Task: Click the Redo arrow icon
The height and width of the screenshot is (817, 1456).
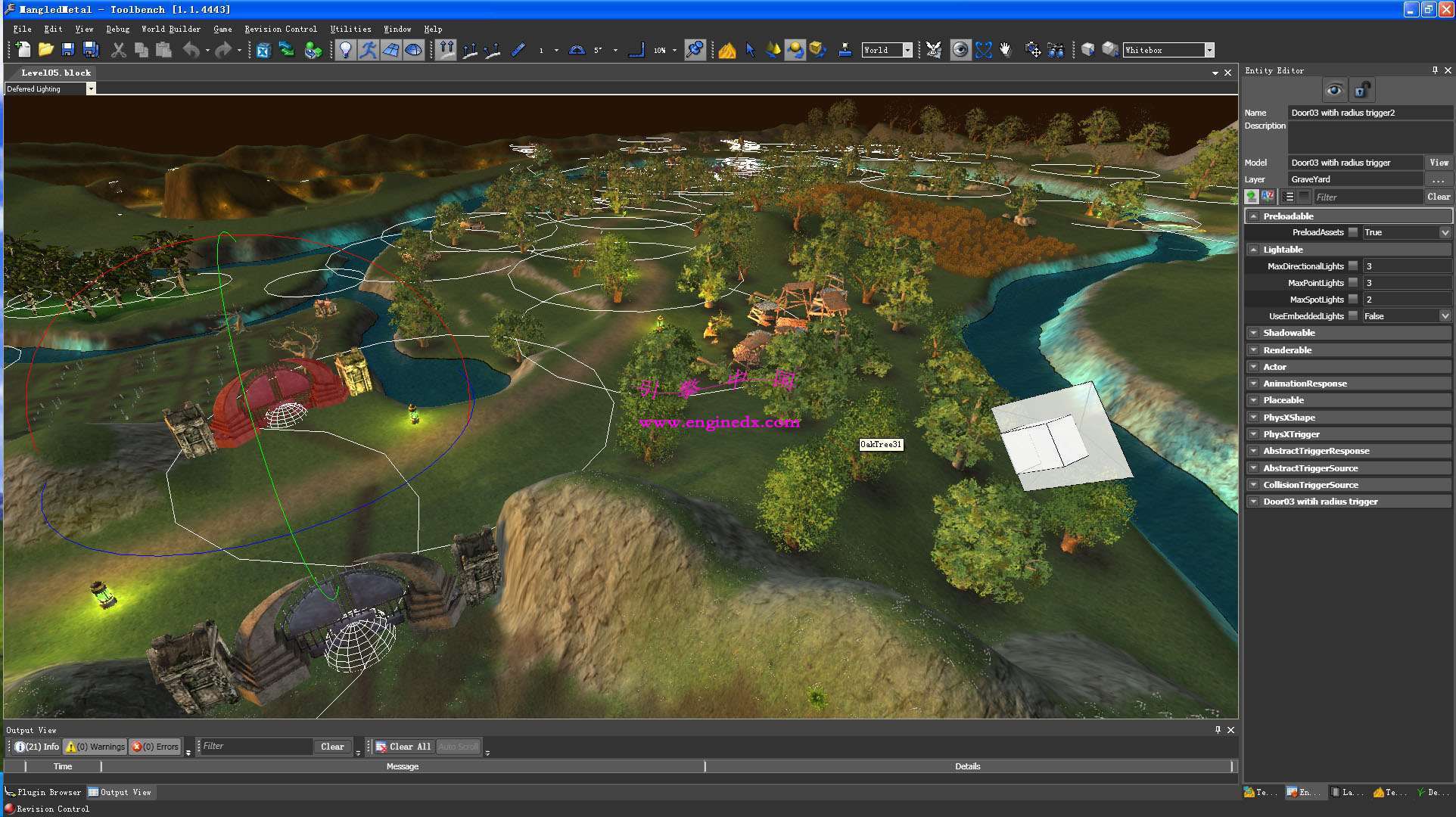Action: [x=223, y=50]
